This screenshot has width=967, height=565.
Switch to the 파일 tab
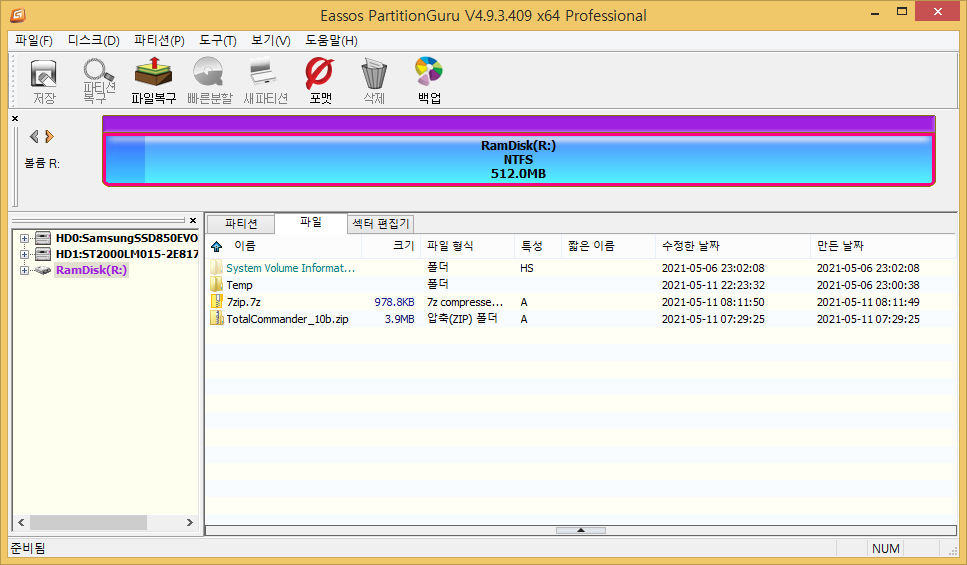pyautogui.click(x=311, y=222)
